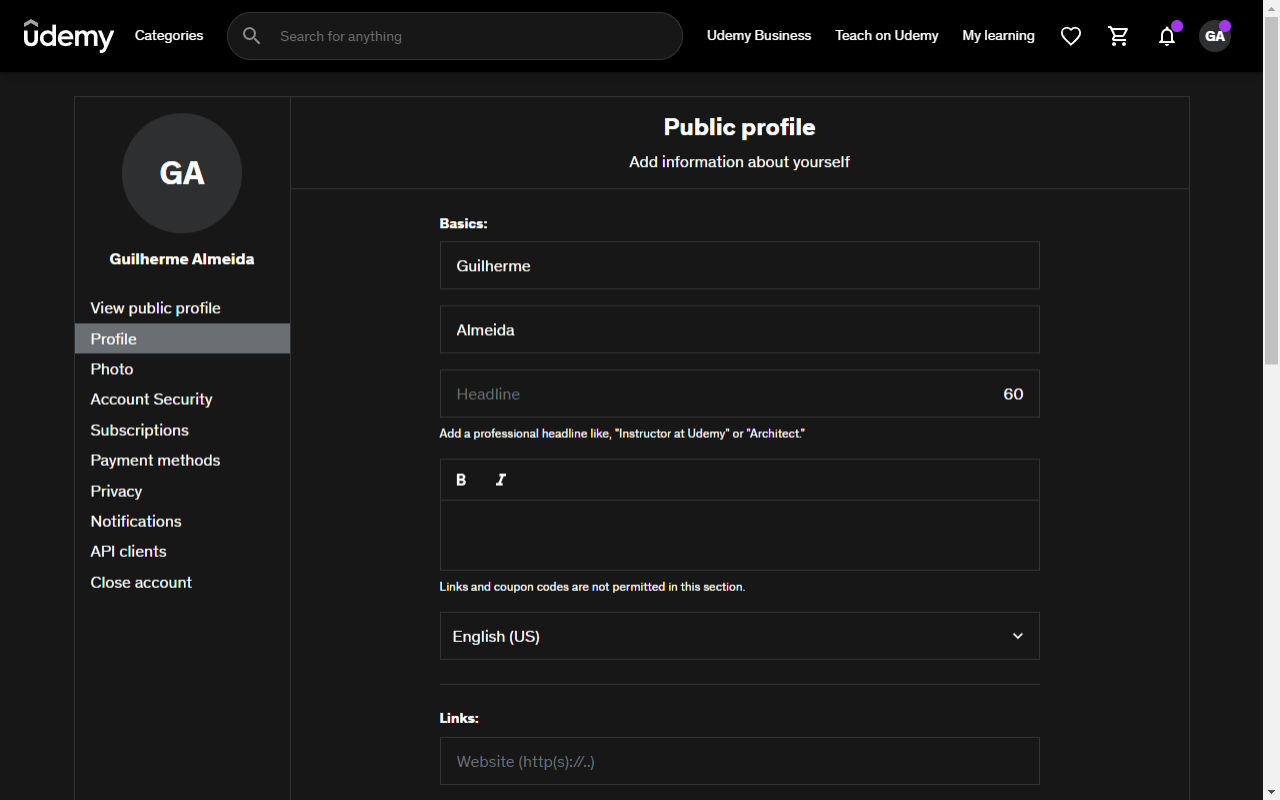The image size is (1280, 800).
Task: Apply italic formatting in the description editor
Action: tap(500, 479)
